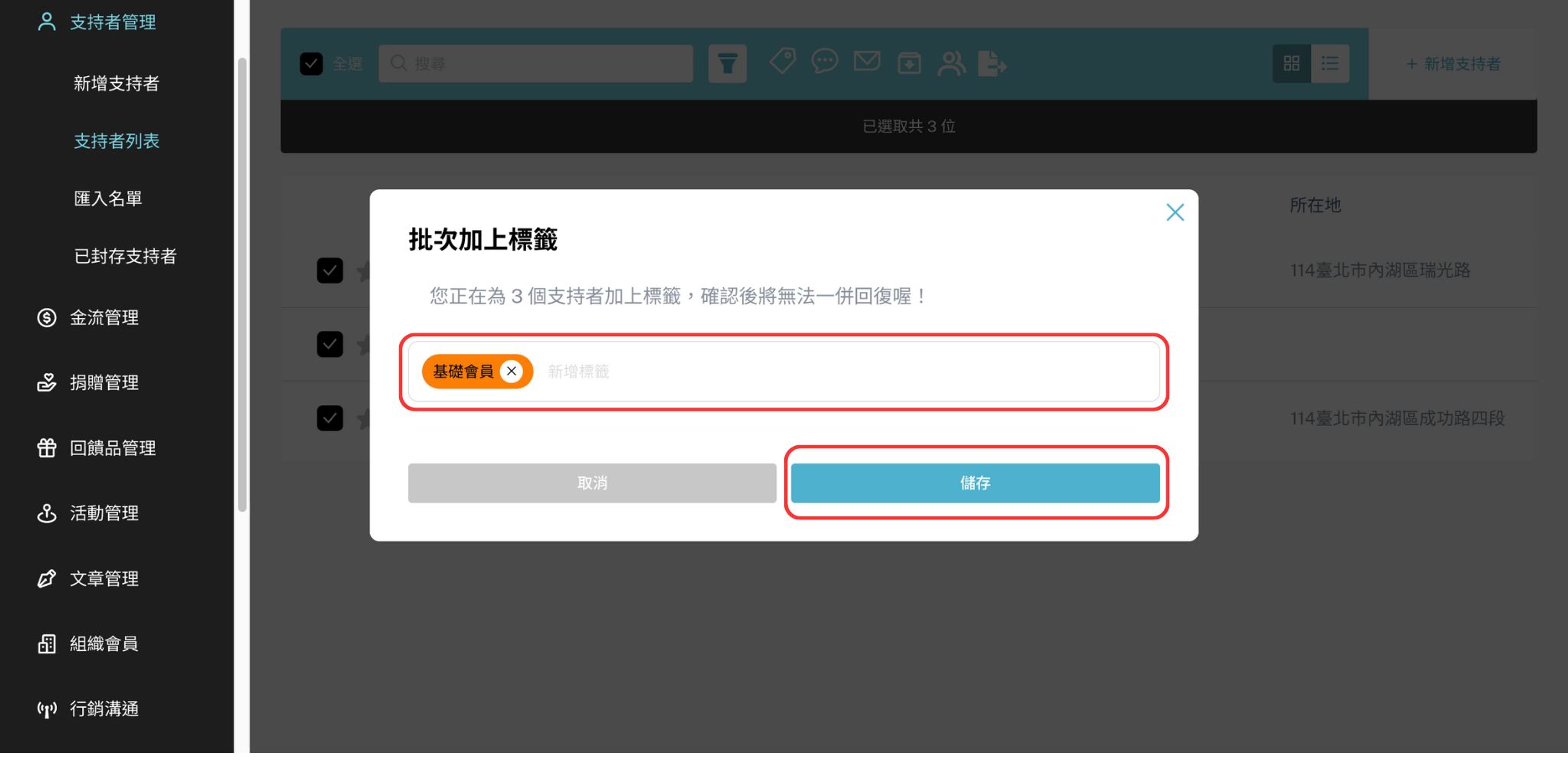Open 活動管理 in sidebar
Viewport: 1568px width, 765px height.
coord(104,514)
